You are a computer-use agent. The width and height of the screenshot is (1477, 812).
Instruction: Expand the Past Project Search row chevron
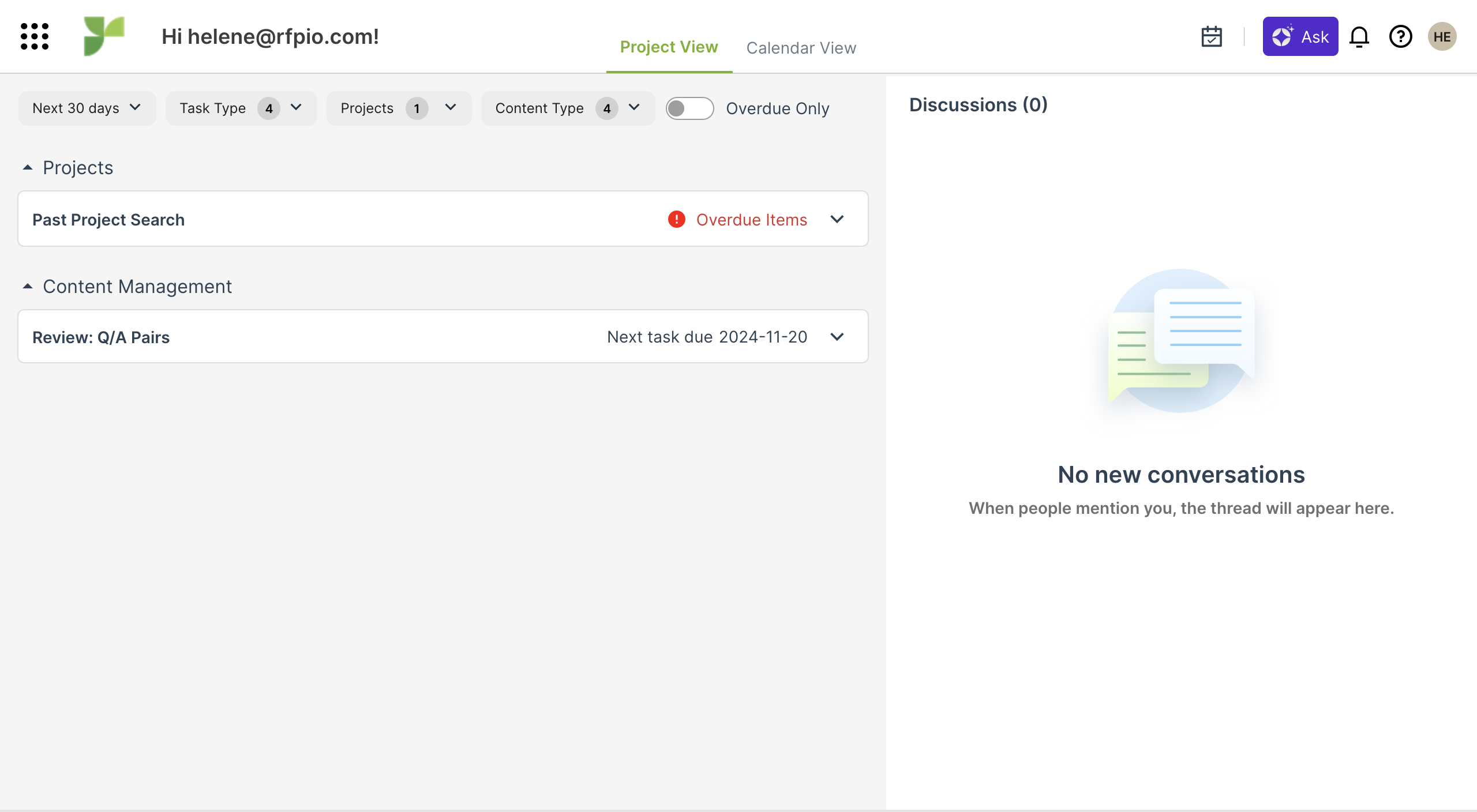coord(837,219)
